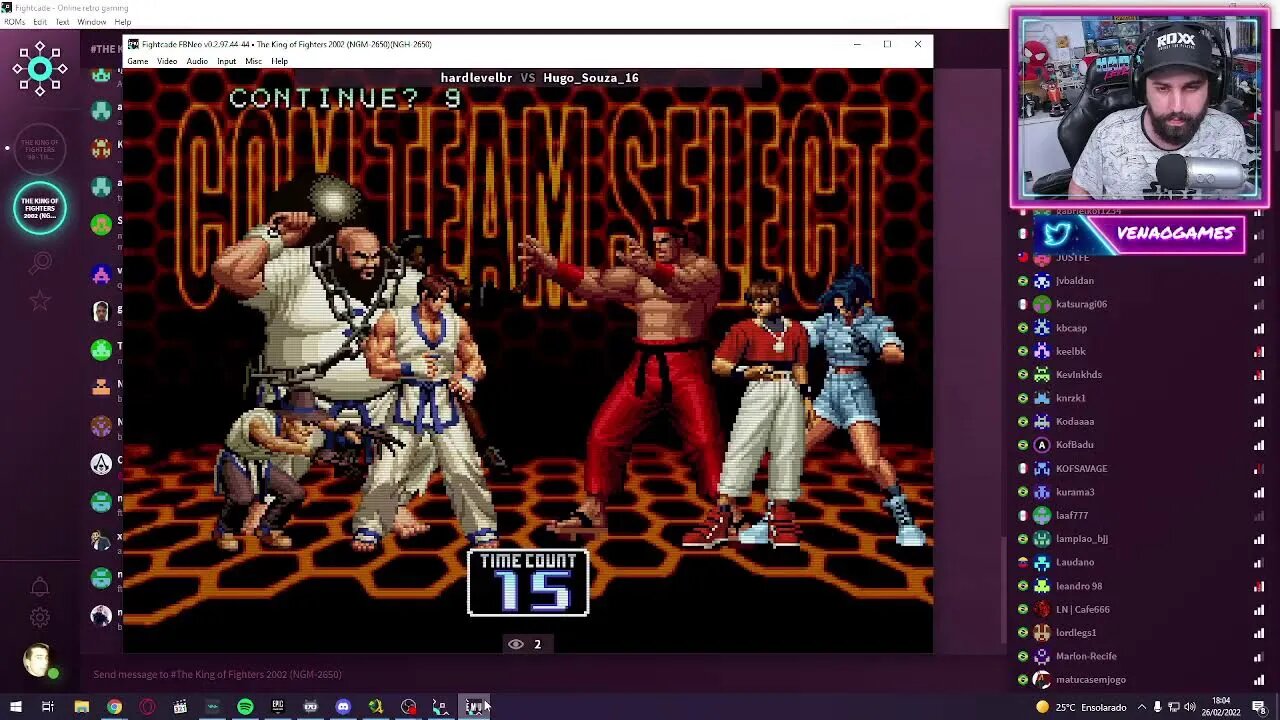Select King of Fighters 2002 channel circle
Screen dimensions: 1280x720
click(40, 209)
